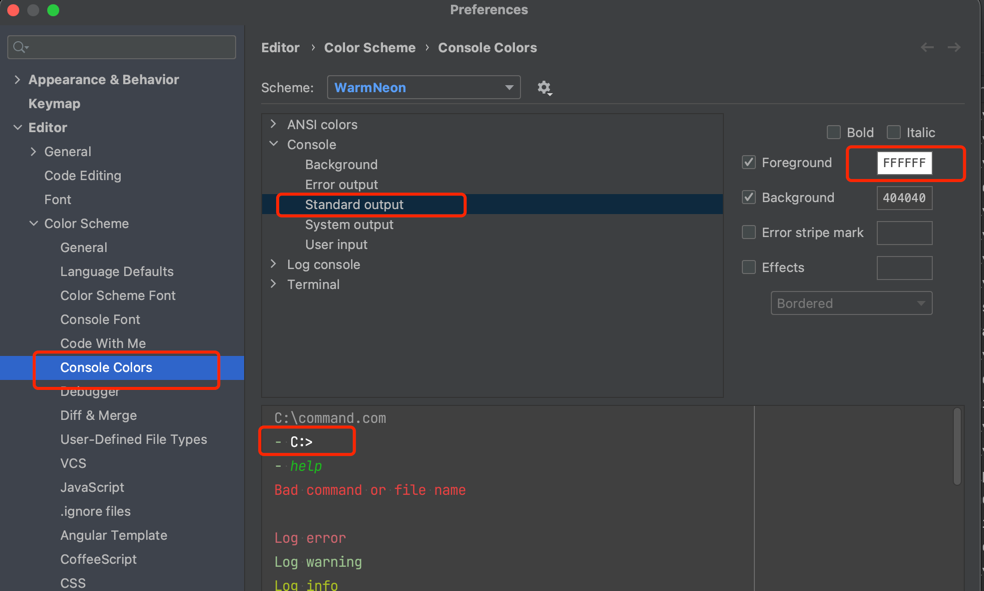Click 'Bad command or file name' preview text

click(x=370, y=490)
